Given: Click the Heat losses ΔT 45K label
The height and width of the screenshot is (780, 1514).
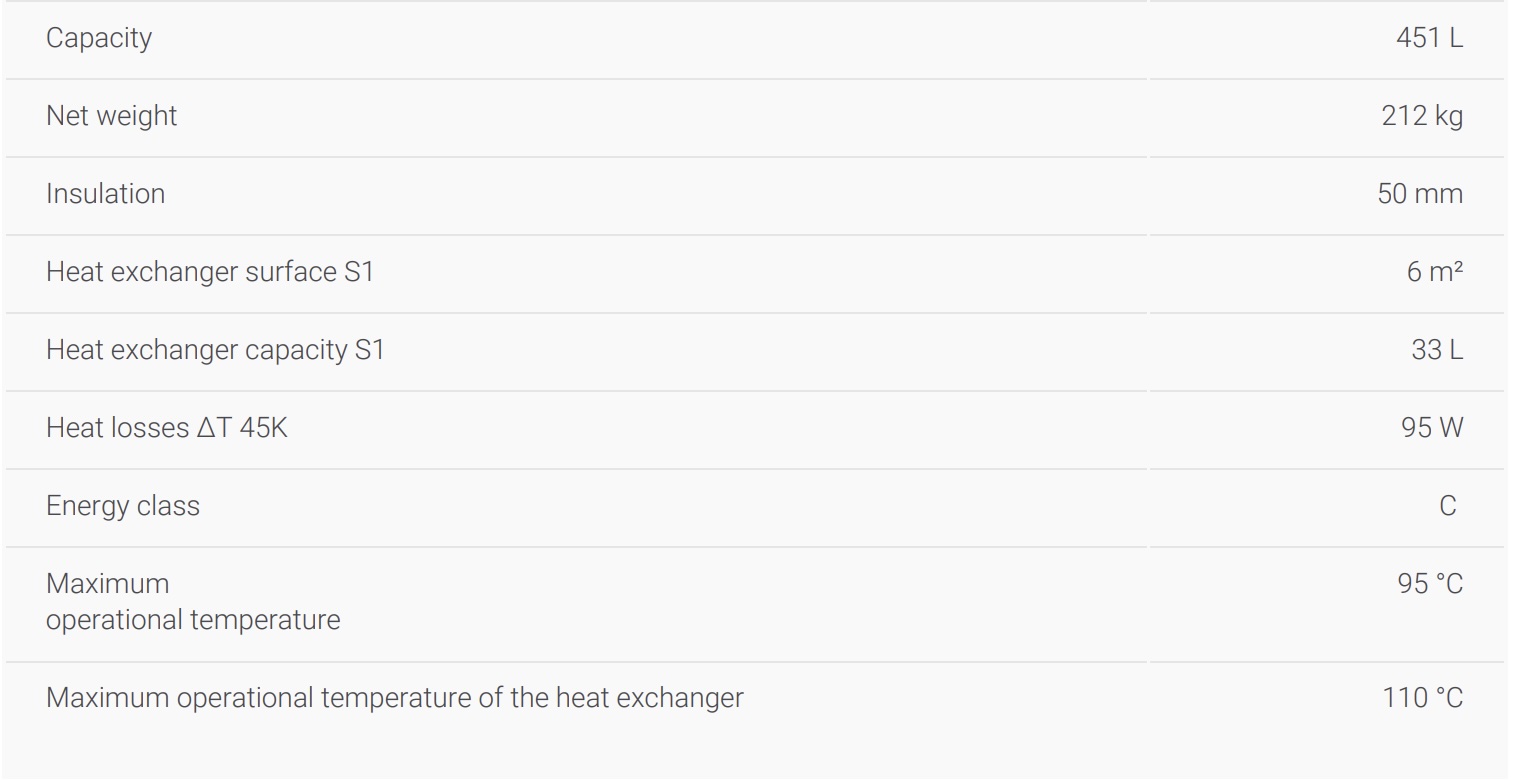Looking at the screenshot, I should (x=166, y=428).
